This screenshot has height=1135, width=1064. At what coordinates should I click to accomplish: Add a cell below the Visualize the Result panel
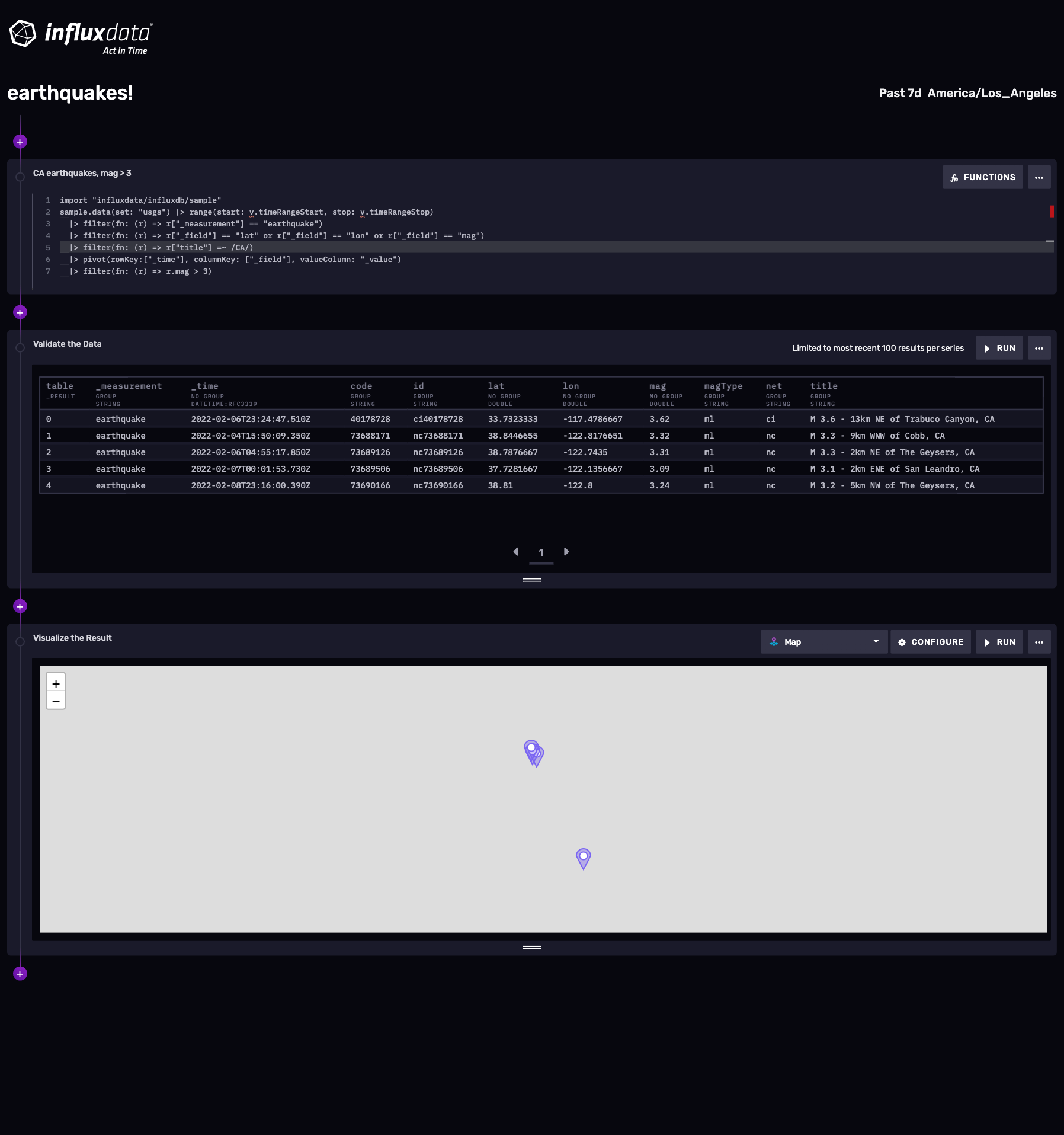click(x=20, y=974)
